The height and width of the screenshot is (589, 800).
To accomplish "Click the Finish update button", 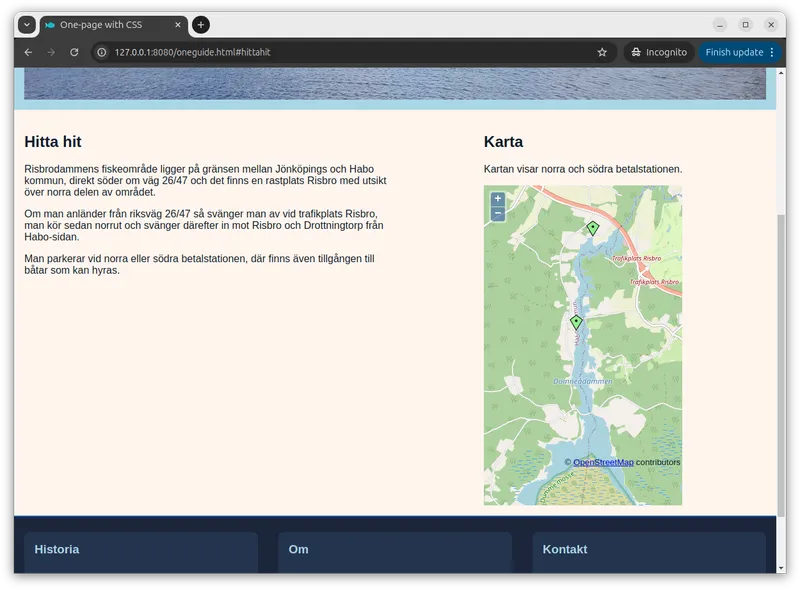I will pyautogui.click(x=734, y=52).
